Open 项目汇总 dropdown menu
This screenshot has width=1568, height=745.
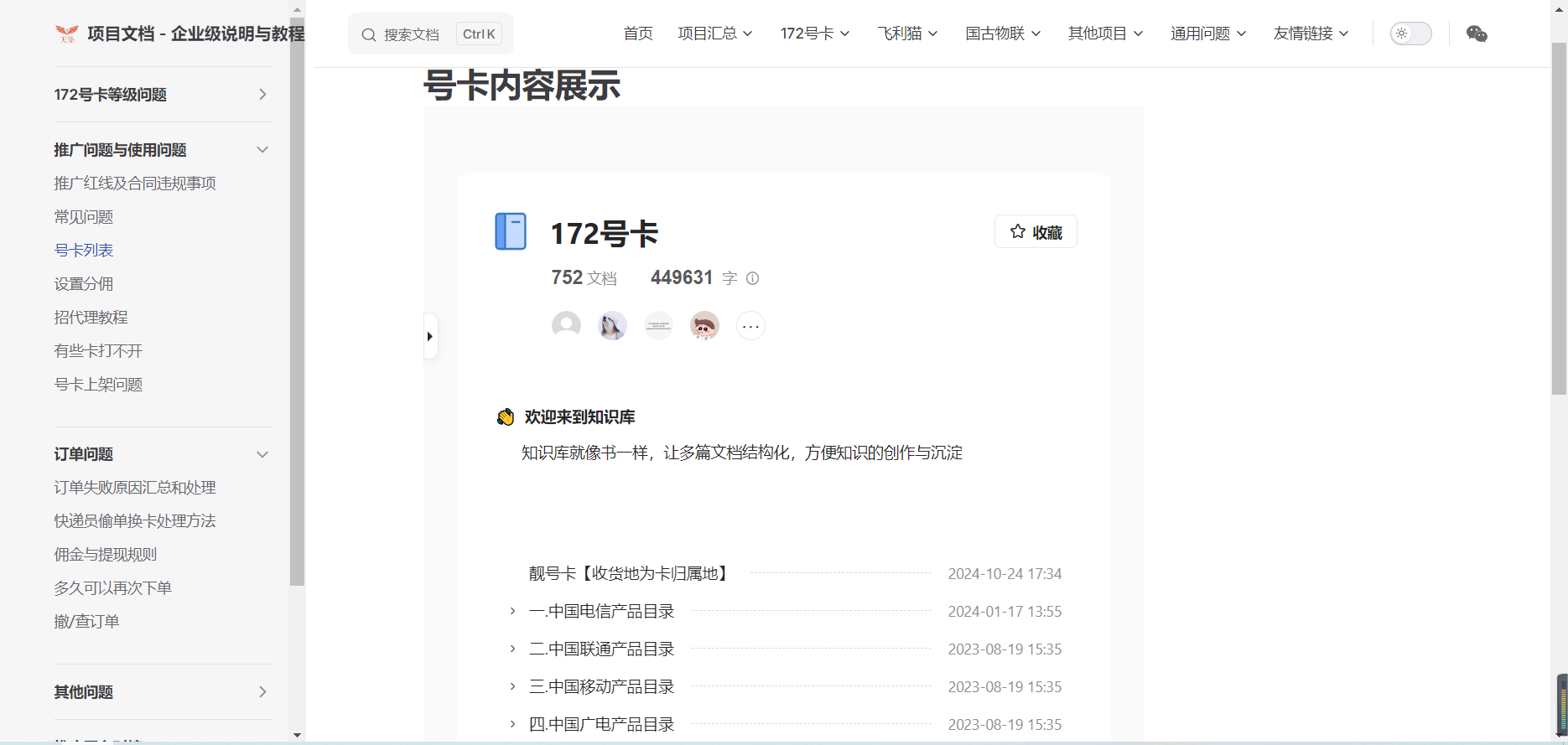click(x=715, y=34)
